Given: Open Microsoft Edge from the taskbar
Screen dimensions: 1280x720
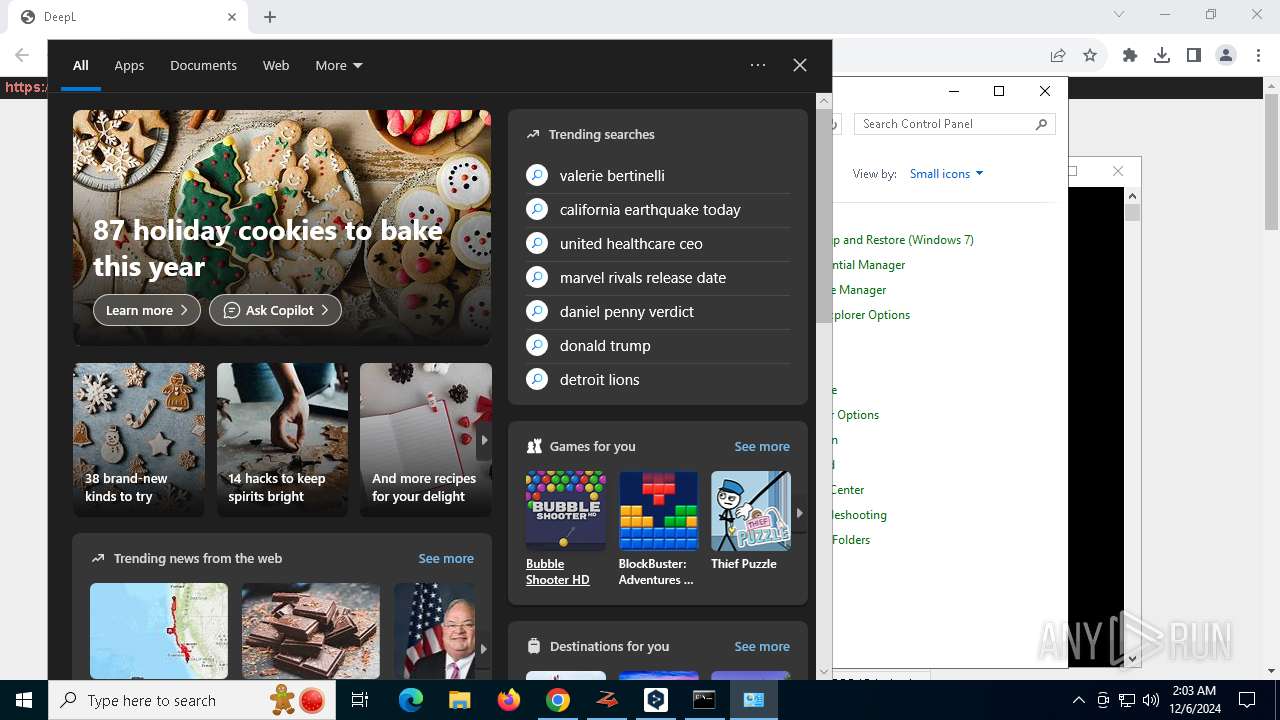Looking at the screenshot, I should coord(411,700).
